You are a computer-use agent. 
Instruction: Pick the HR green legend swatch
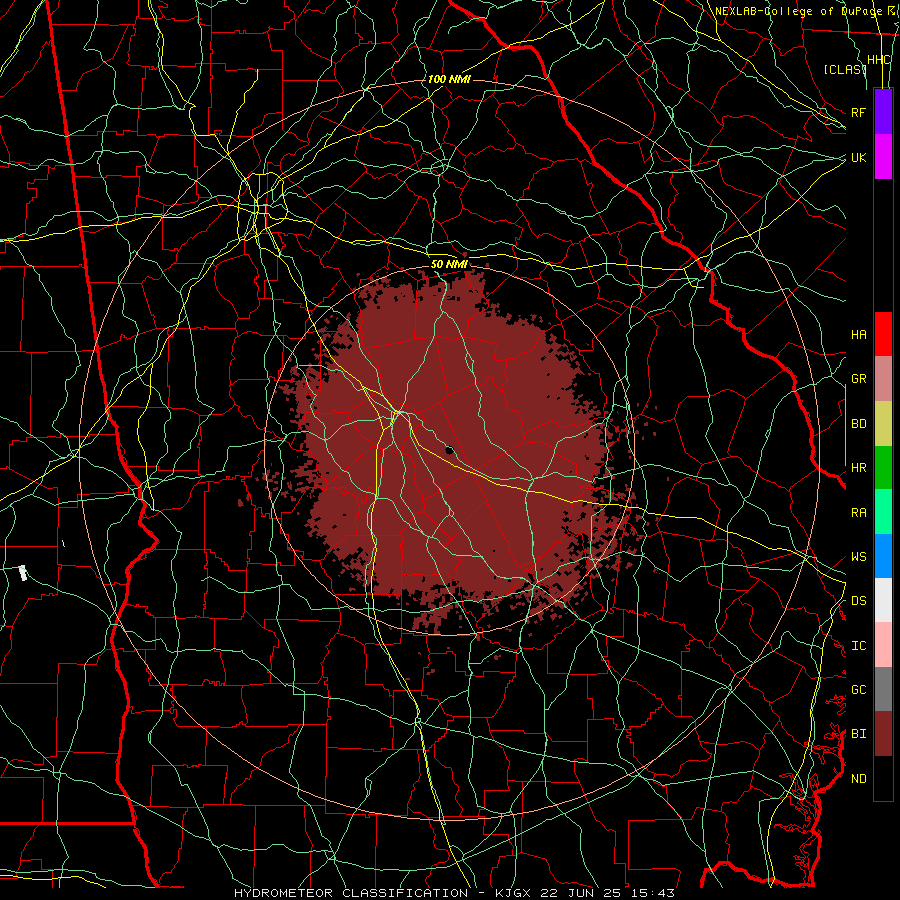(x=883, y=468)
